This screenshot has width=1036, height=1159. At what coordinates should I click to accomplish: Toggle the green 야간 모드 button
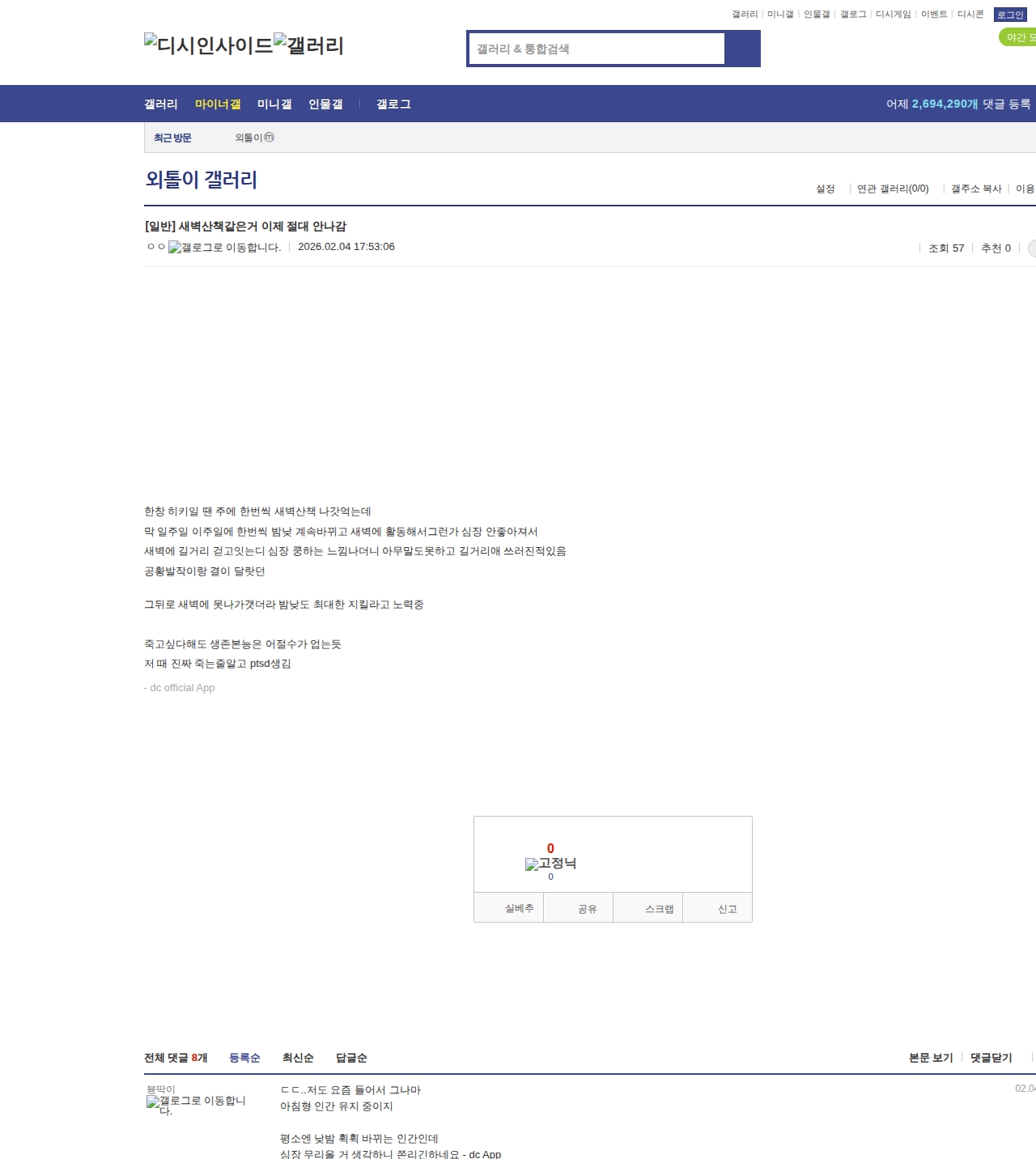click(x=1018, y=37)
